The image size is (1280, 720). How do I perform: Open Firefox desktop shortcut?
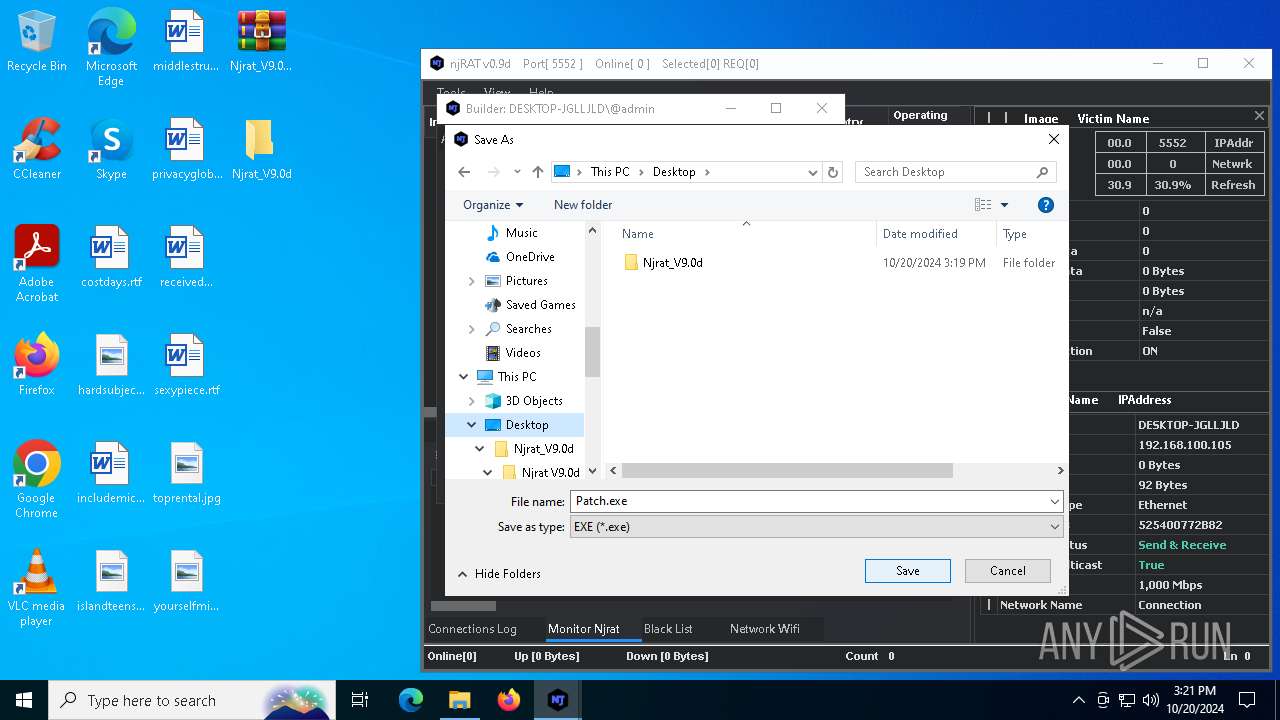coord(37,365)
